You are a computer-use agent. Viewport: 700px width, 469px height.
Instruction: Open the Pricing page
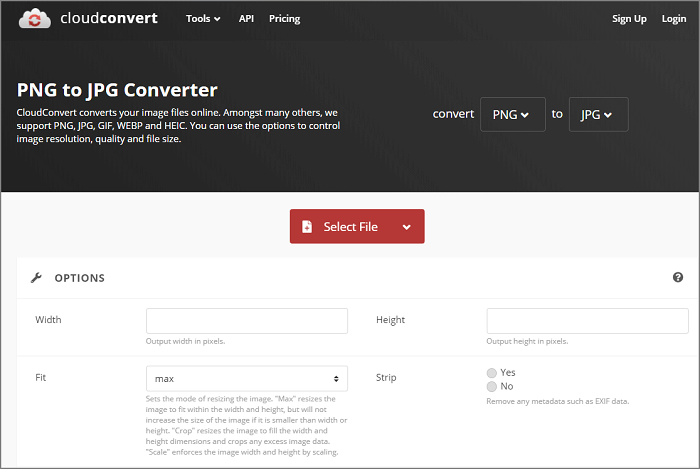point(284,19)
